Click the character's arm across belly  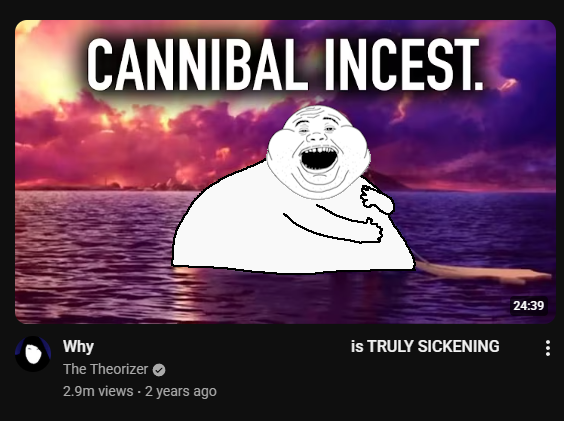coord(333,227)
